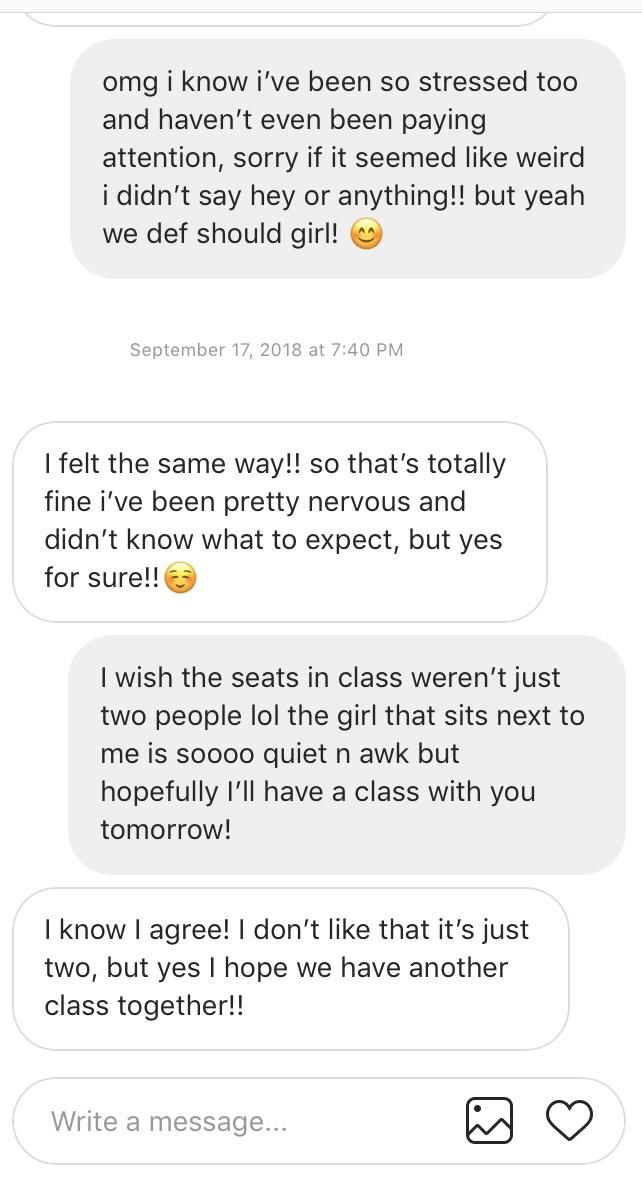Screen dimensions: 642x1181
Task: Click 'fine i've been pretty nervous' line
Action: tap(255, 502)
